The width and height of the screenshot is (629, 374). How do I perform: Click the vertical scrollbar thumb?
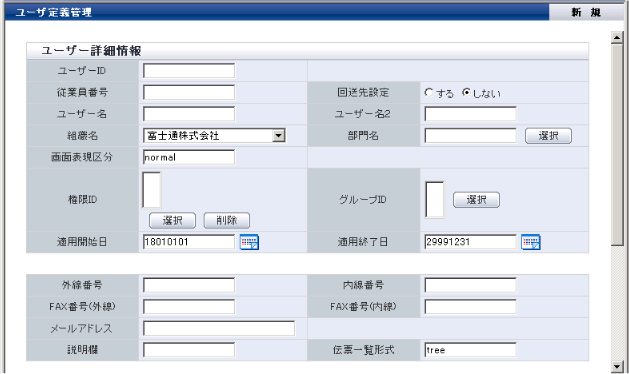pyautogui.click(x=617, y=144)
